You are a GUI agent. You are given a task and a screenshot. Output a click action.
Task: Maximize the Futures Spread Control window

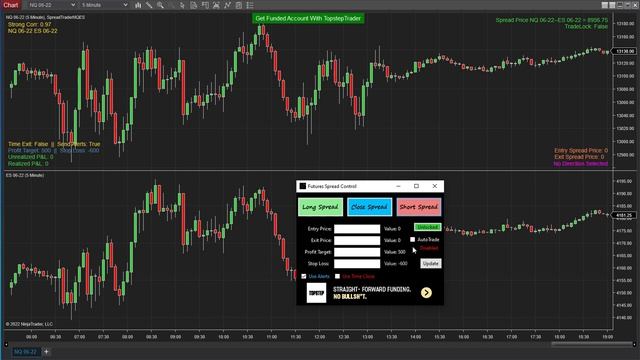(x=416, y=186)
